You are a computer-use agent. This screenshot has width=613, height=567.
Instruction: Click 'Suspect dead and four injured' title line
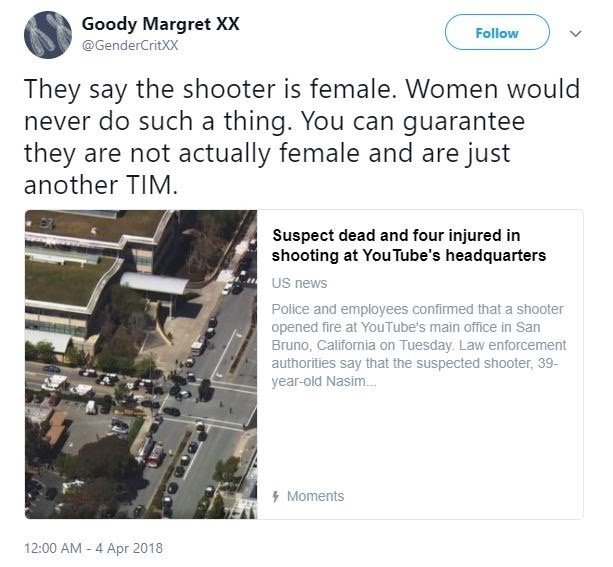[396, 236]
